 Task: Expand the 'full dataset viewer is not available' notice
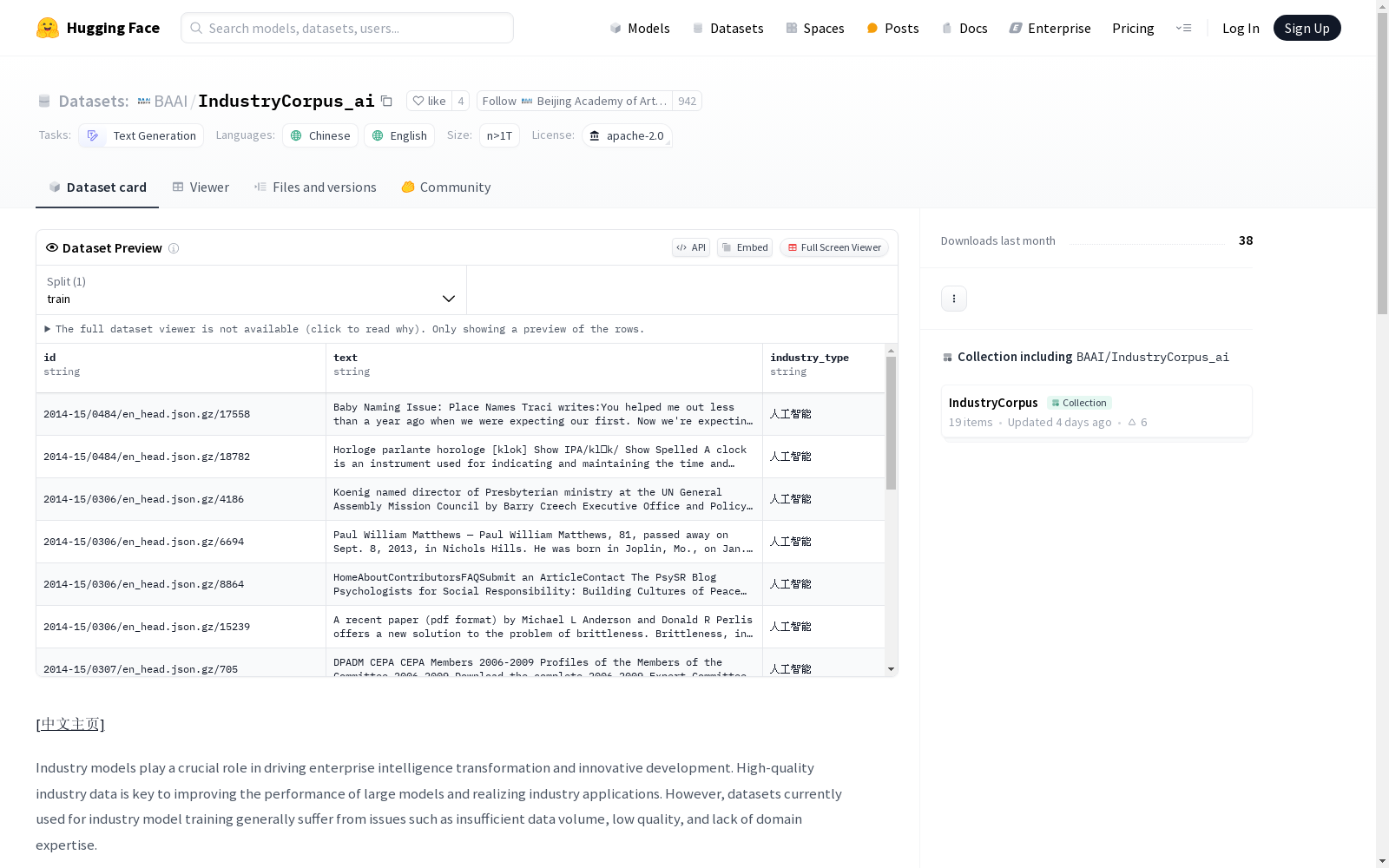point(345,329)
